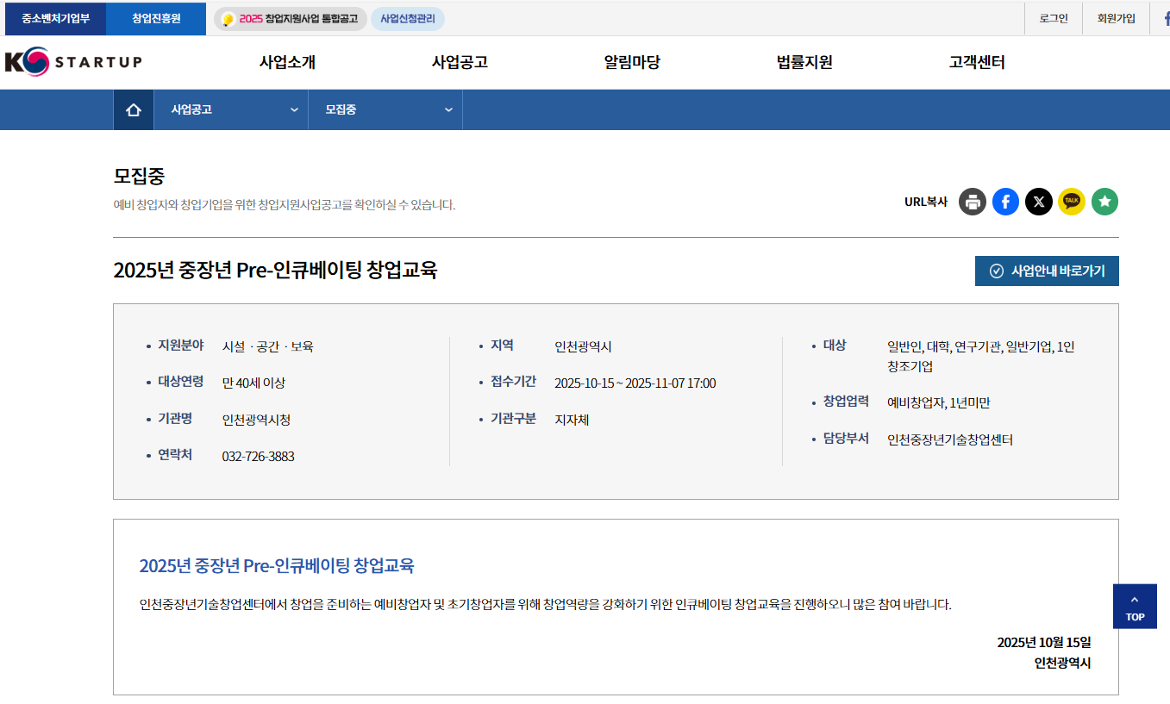Image resolution: width=1170 pixels, height=704 pixels.
Task: Open the 사업공고 breadcrumb dropdown
Action: [x=230, y=109]
